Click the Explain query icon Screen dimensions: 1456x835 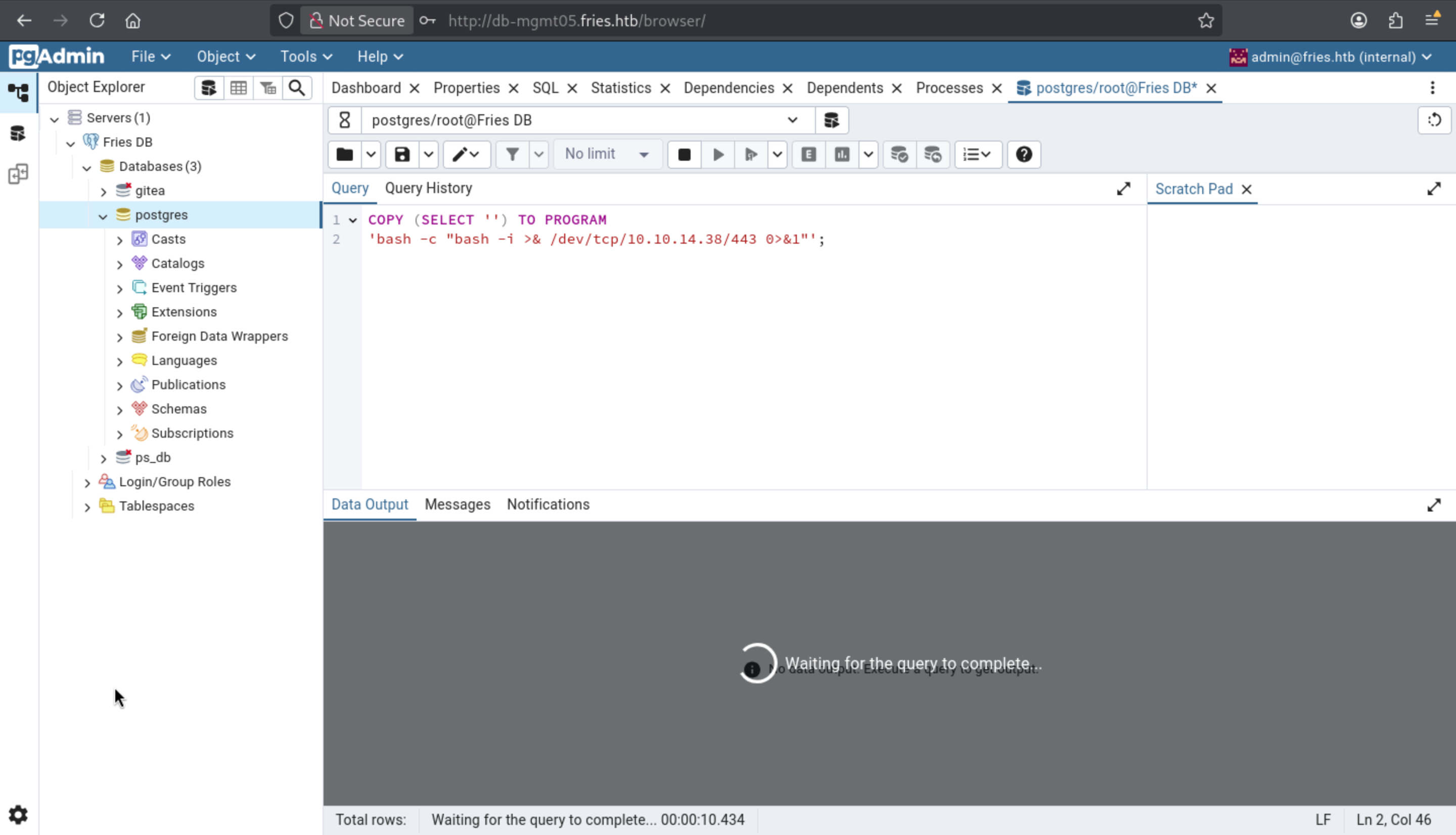808,154
